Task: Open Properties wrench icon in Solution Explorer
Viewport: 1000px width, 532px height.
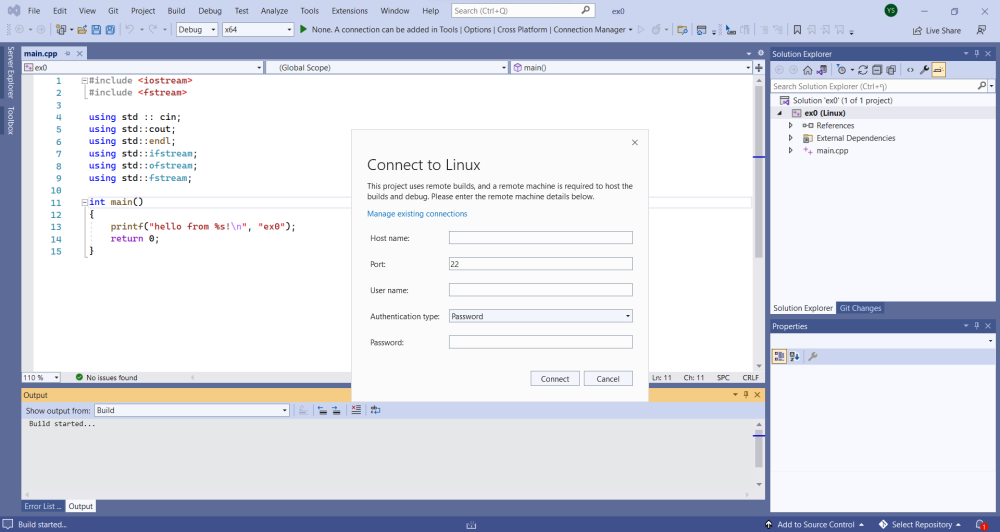Action: coord(924,70)
